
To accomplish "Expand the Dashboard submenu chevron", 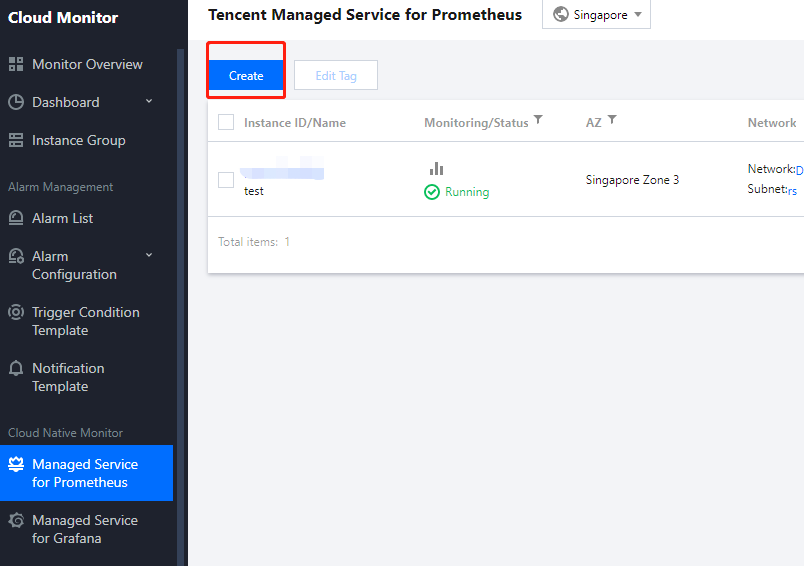I will (149, 101).
